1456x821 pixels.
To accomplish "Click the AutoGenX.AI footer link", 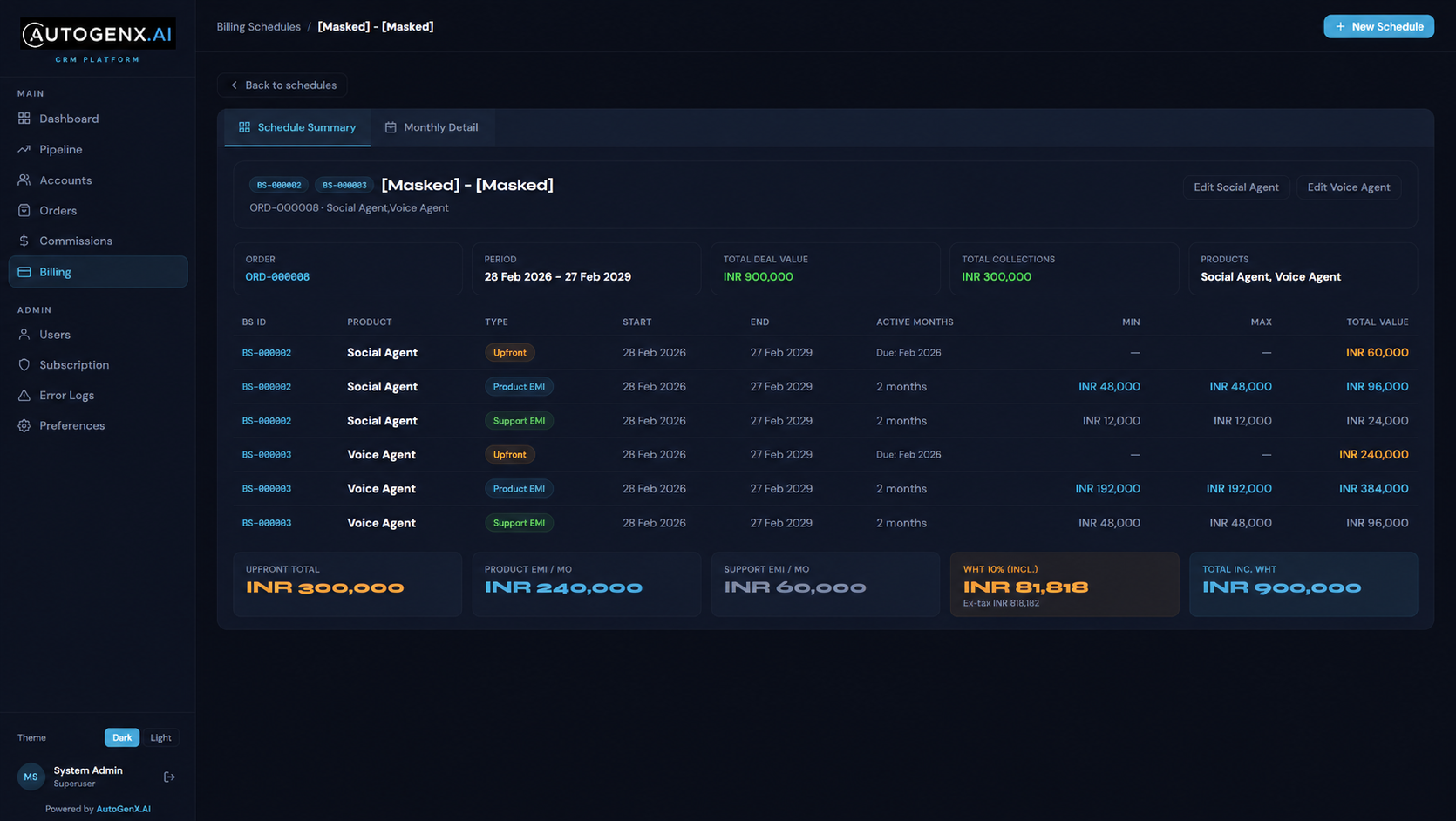I will tap(123, 809).
